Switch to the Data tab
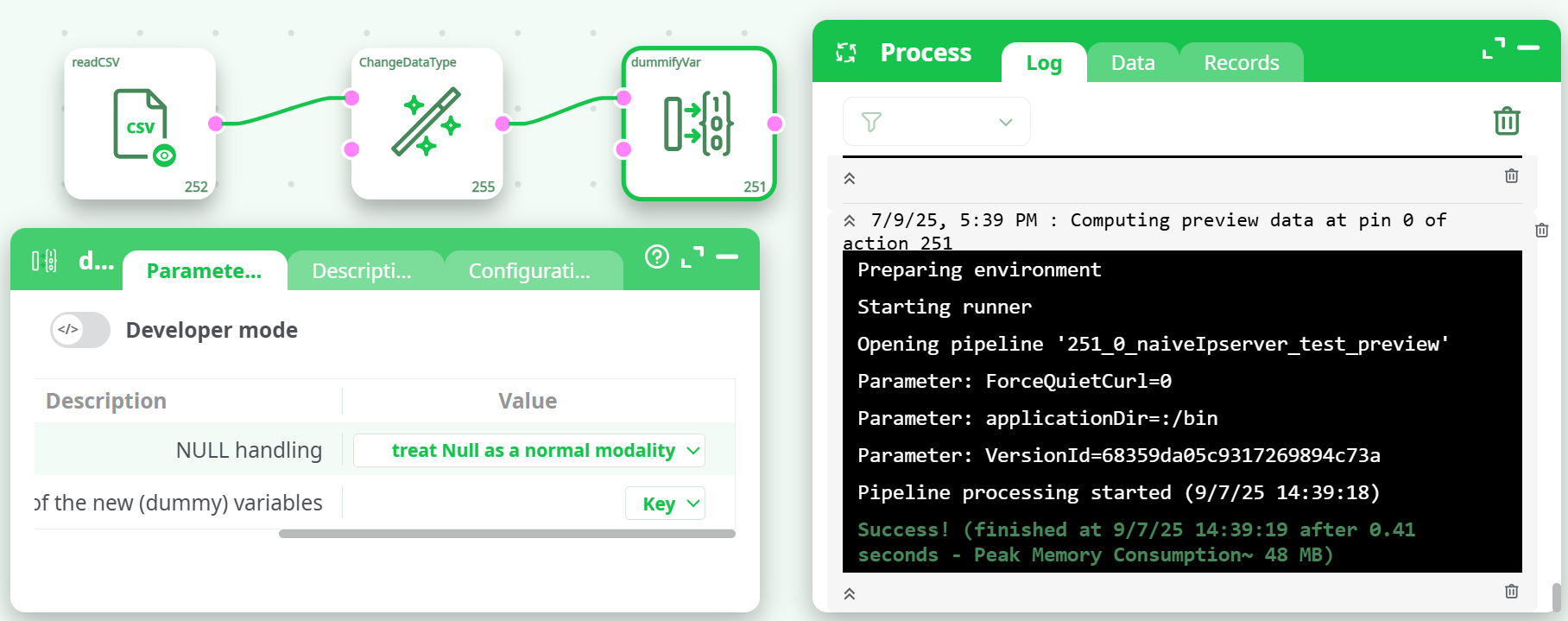 click(x=1132, y=63)
